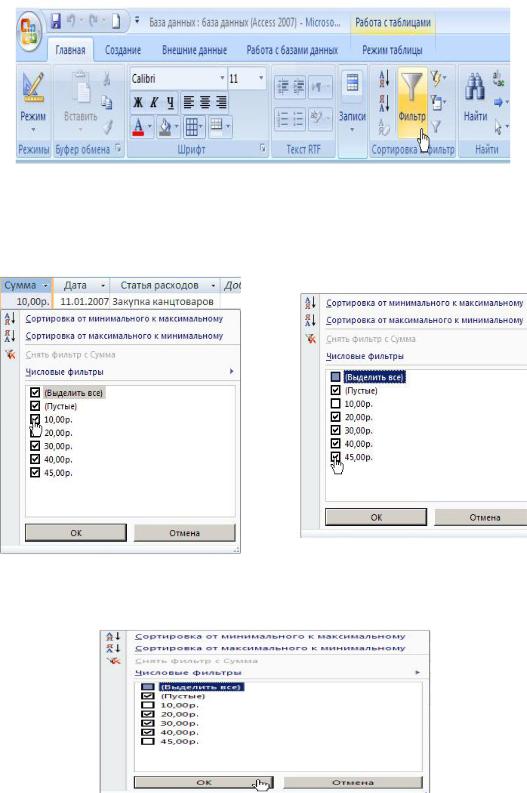Click the new blank document icon in quick access
The image size is (527, 793).
tap(116, 22)
